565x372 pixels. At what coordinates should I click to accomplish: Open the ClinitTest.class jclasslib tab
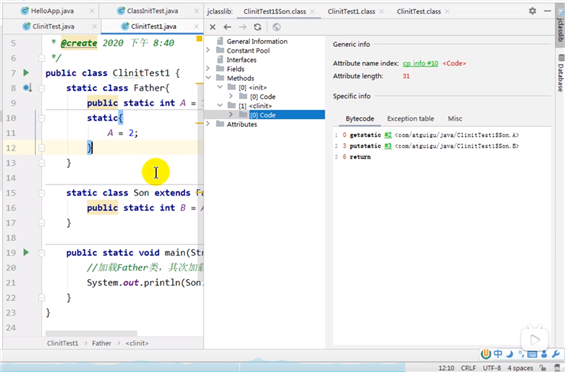[x=419, y=12]
